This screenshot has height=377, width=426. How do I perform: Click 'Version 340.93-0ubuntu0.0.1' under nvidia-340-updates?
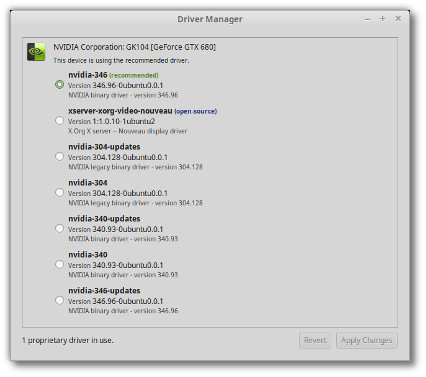pyautogui.click(x=116, y=229)
